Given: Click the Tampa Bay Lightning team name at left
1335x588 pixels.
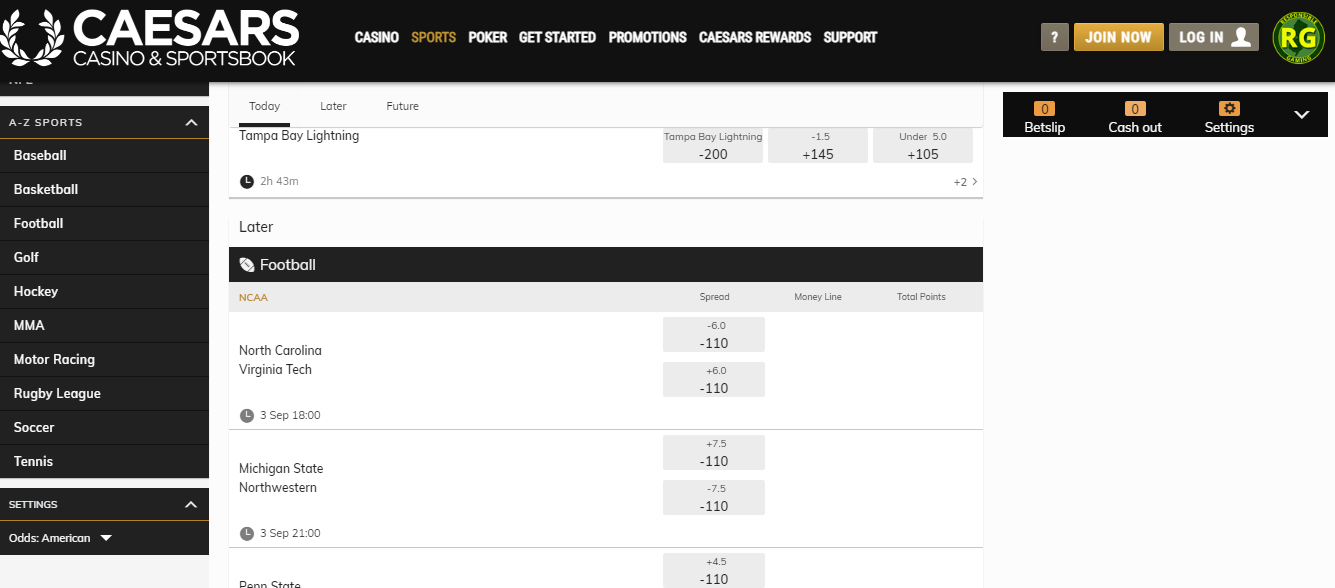Looking at the screenshot, I should click(299, 136).
